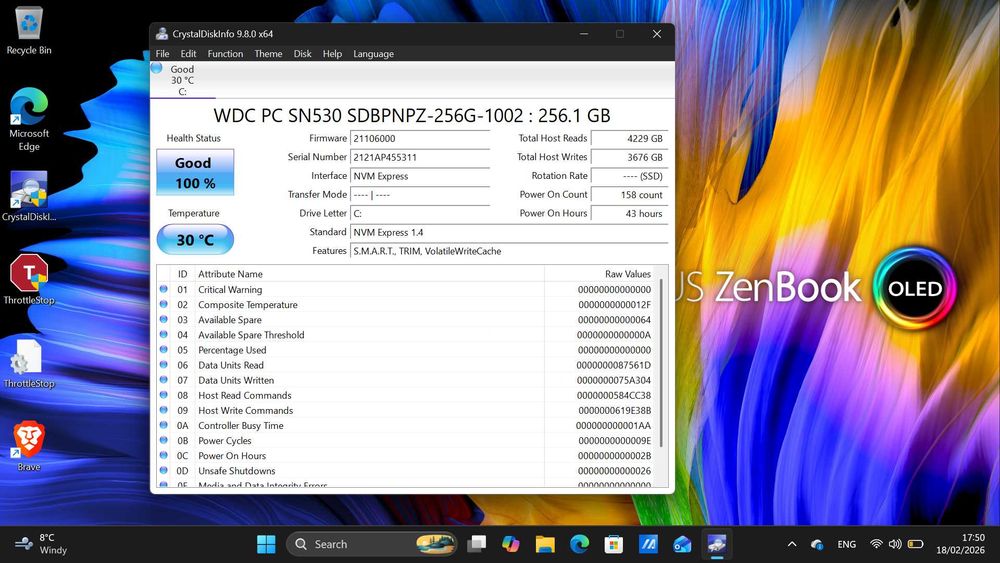Viewport: 1000px width, 563px height.
Task: Select the Host Read Commands row
Action: tap(407, 395)
